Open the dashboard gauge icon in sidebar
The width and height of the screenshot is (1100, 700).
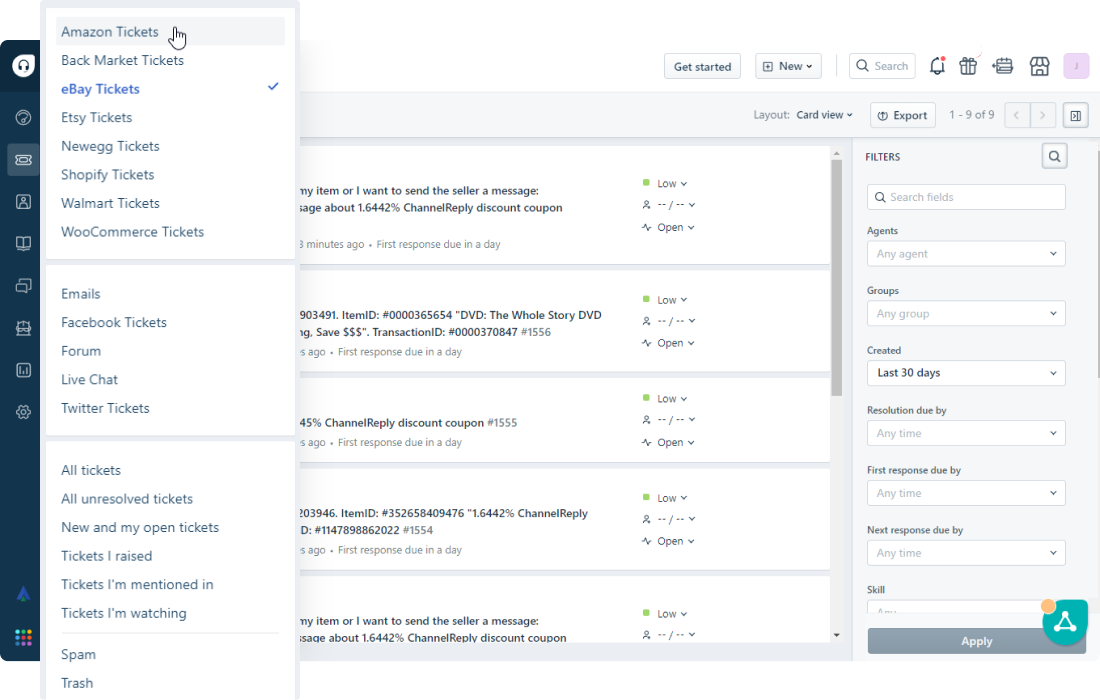click(23, 117)
